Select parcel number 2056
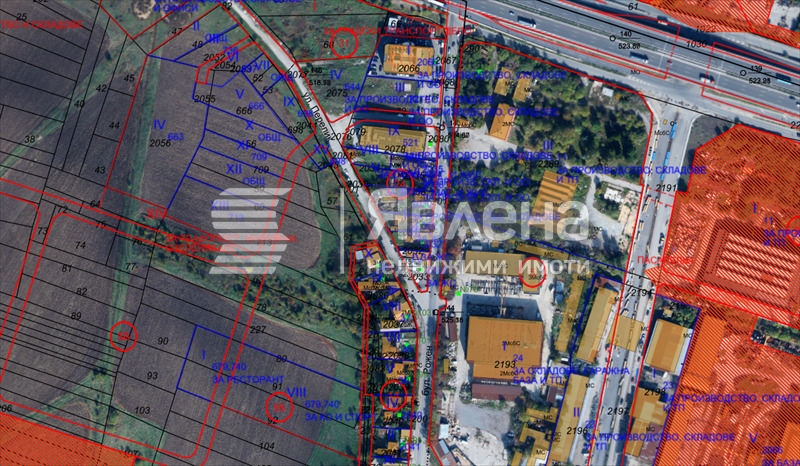This screenshot has width=800, height=466. click(160, 144)
